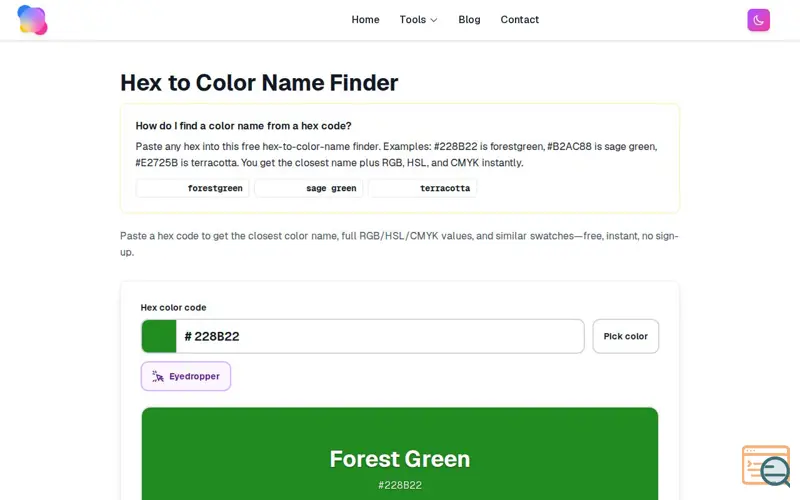Viewport: 800px width, 500px height.
Task: Open the Blog page
Action: [469, 19]
